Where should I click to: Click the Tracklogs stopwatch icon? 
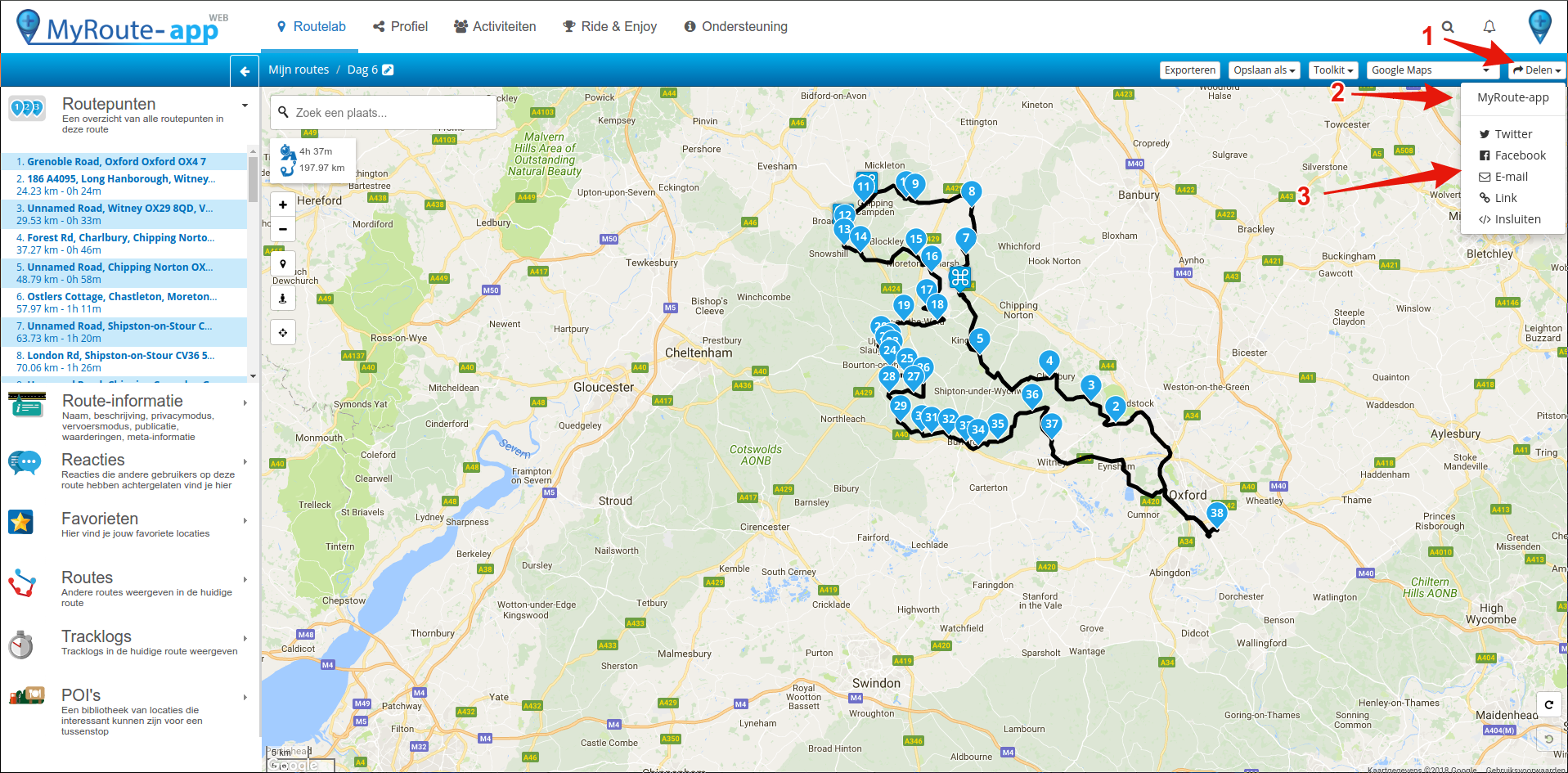(x=21, y=645)
